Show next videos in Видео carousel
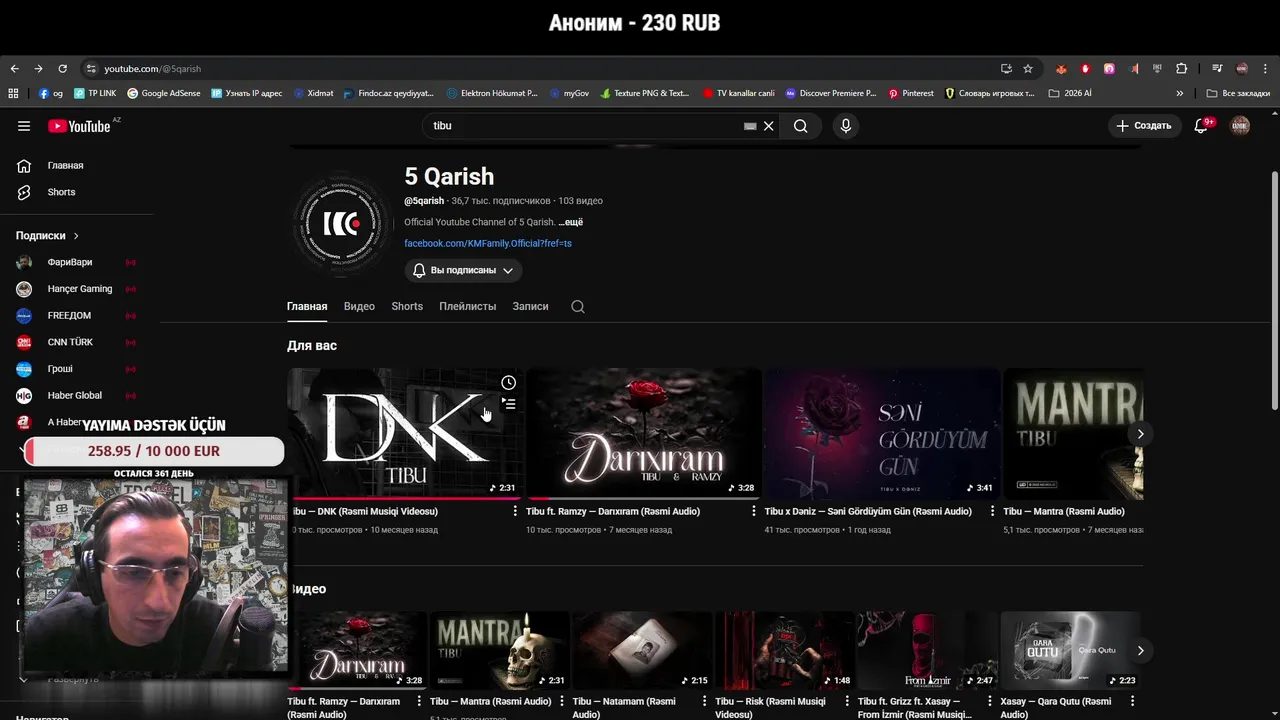Screen dimensions: 1280x720 [x=1140, y=651]
